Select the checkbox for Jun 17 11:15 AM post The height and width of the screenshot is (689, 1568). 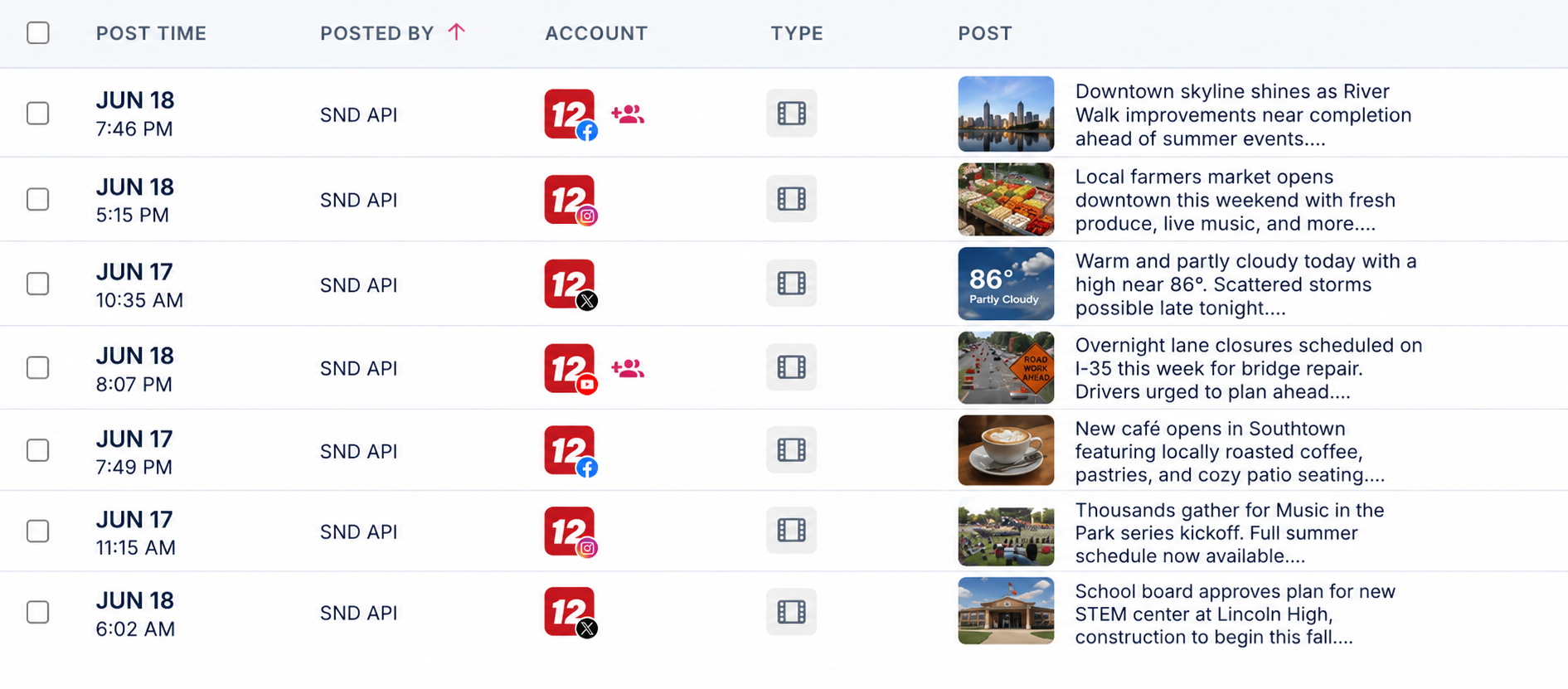pyautogui.click(x=38, y=531)
